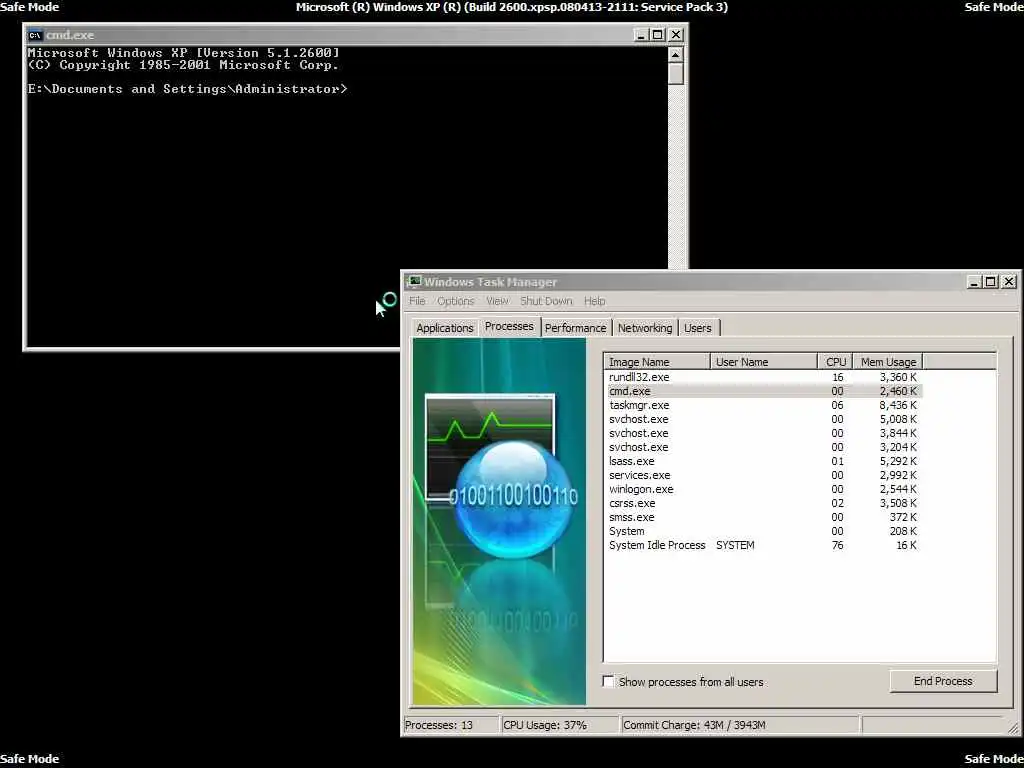Open the Options menu in Task Manager
This screenshot has width=1024, height=768.
pos(456,301)
